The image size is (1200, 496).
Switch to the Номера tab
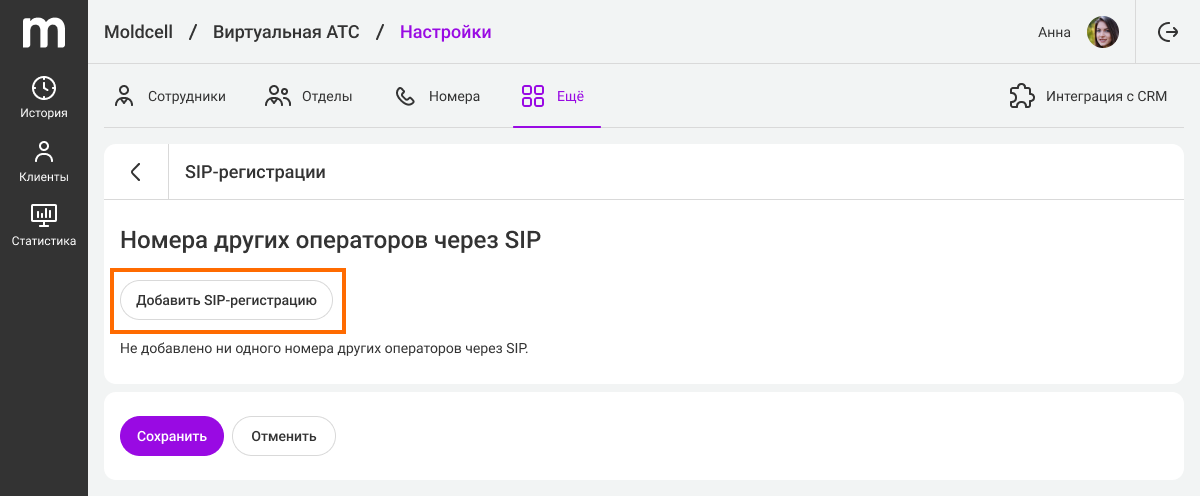click(437, 96)
